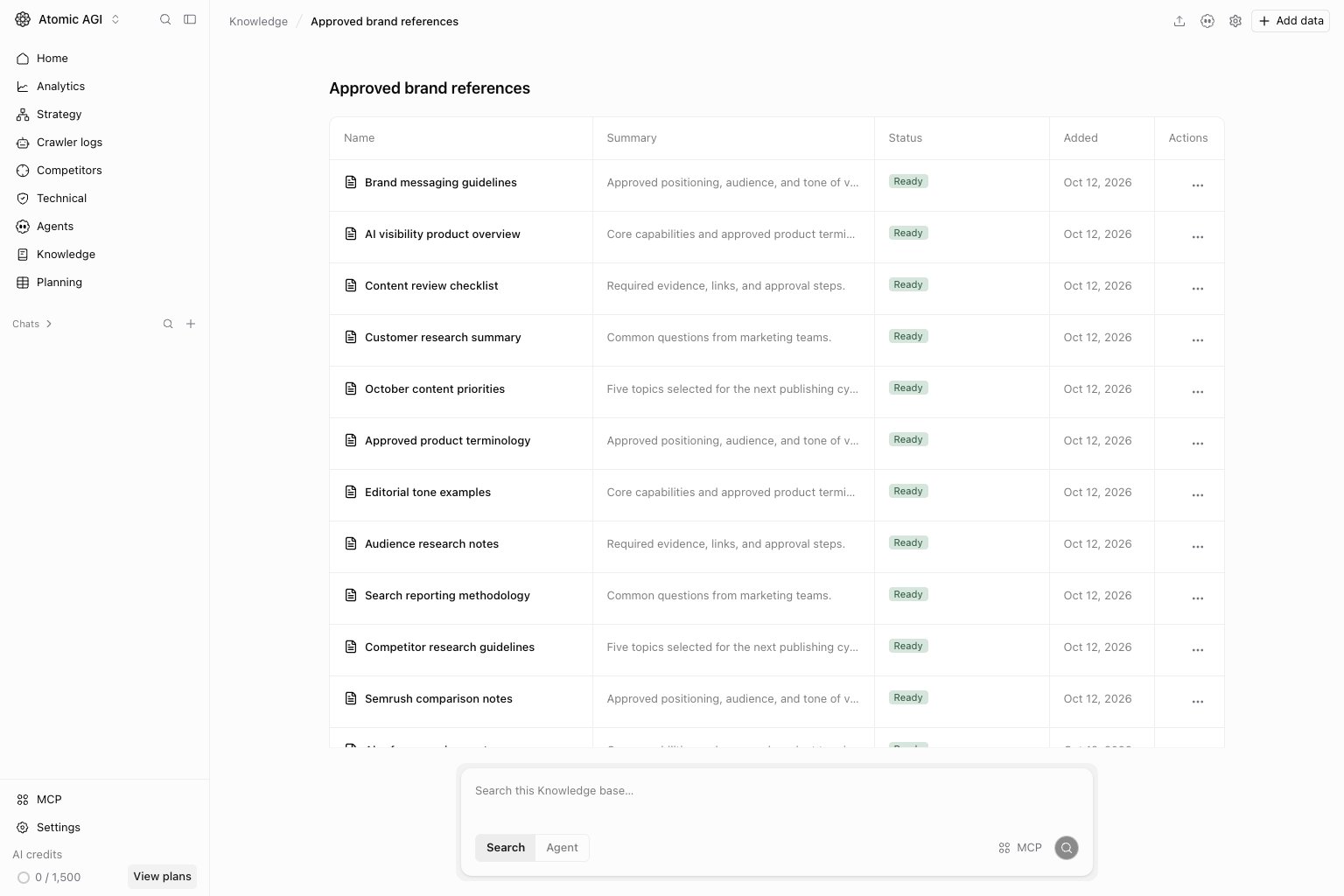Select the Search mode tab
The height and width of the screenshot is (896, 1344).
click(506, 848)
